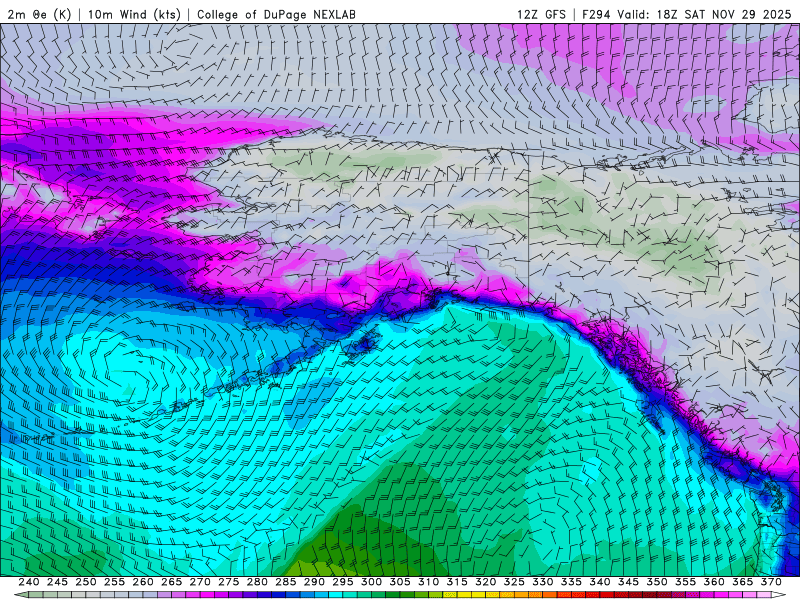
Task: Click 'College of DuPage NEXLAB' text
Action: (276, 14)
